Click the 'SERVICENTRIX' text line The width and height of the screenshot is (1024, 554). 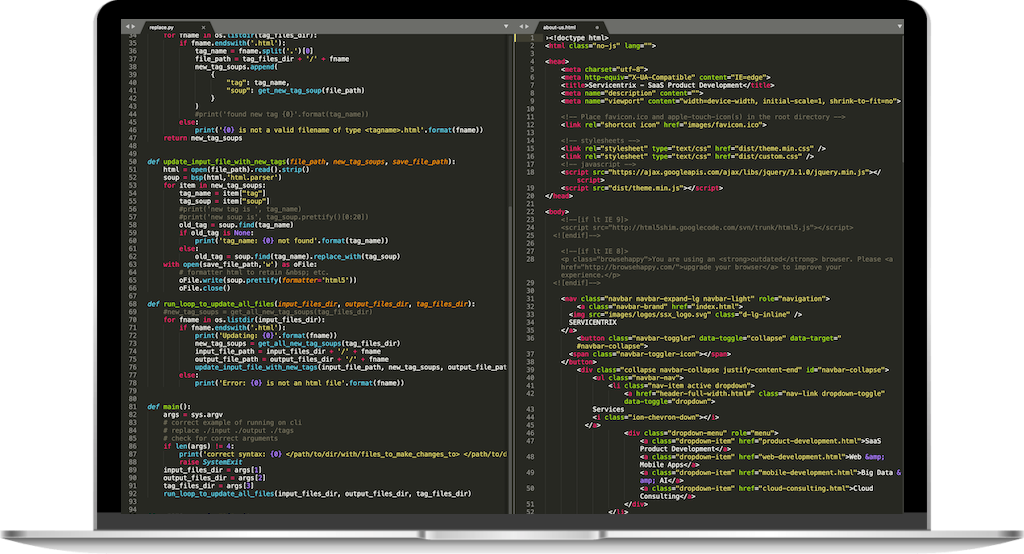click(592, 323)
